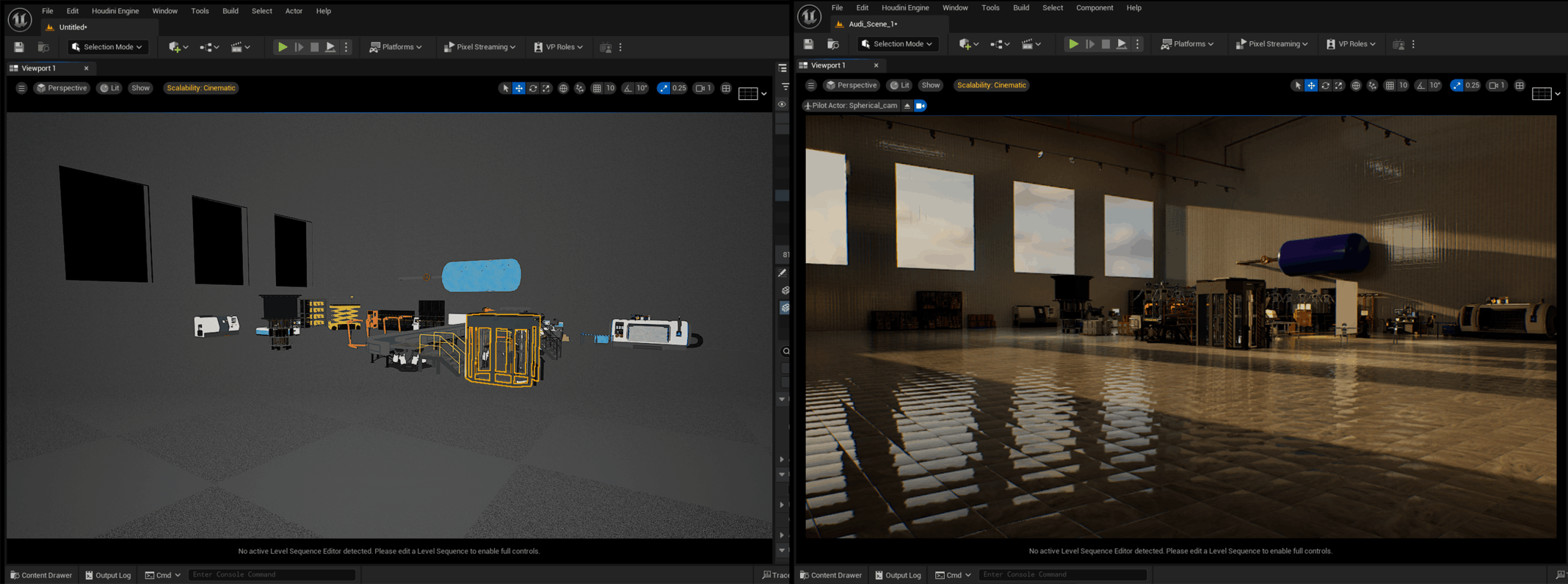Toggle grid snapping in Audi_Scene_1 viewport
Screen dimensions: 1568x584
tap(1390, 85)
